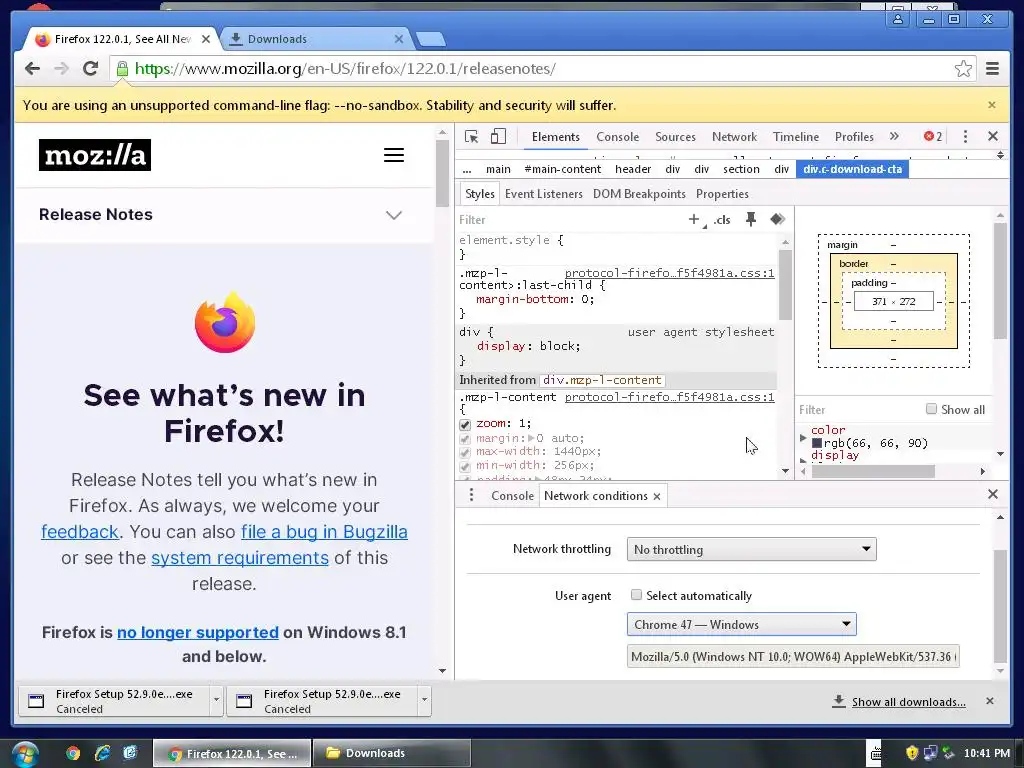The height and width of the screenshot is (768, 1024).
Task: Click the Mozilla logo
Action: pyautogui.click(x=95, y=155)
